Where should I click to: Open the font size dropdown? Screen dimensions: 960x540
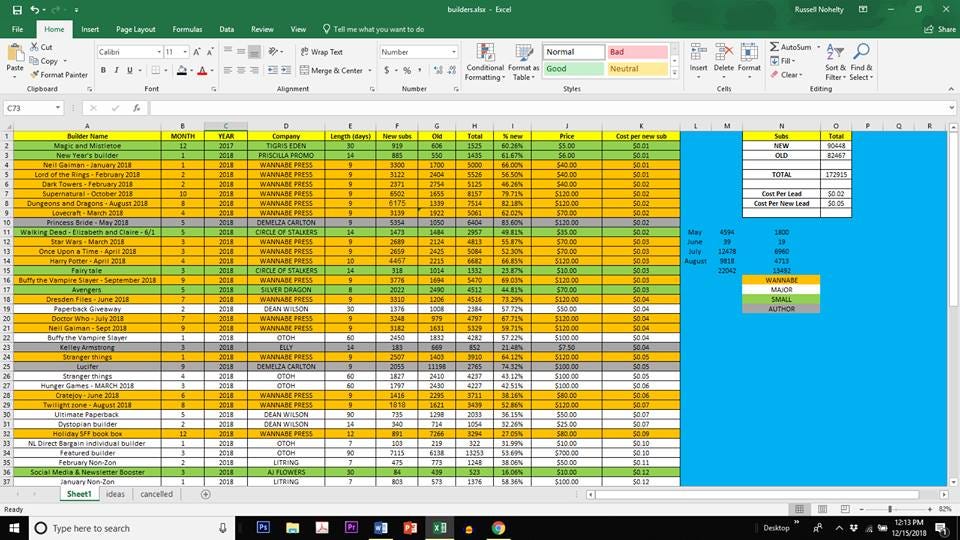[185, 52]
